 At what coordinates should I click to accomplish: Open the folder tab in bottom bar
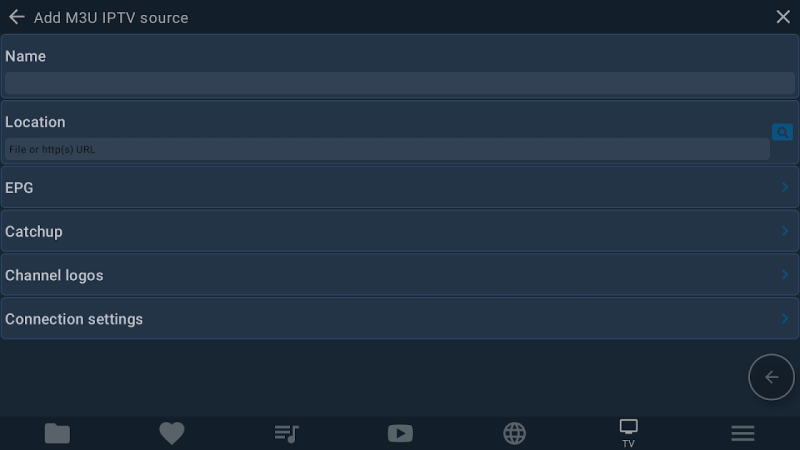pos(57,434)
